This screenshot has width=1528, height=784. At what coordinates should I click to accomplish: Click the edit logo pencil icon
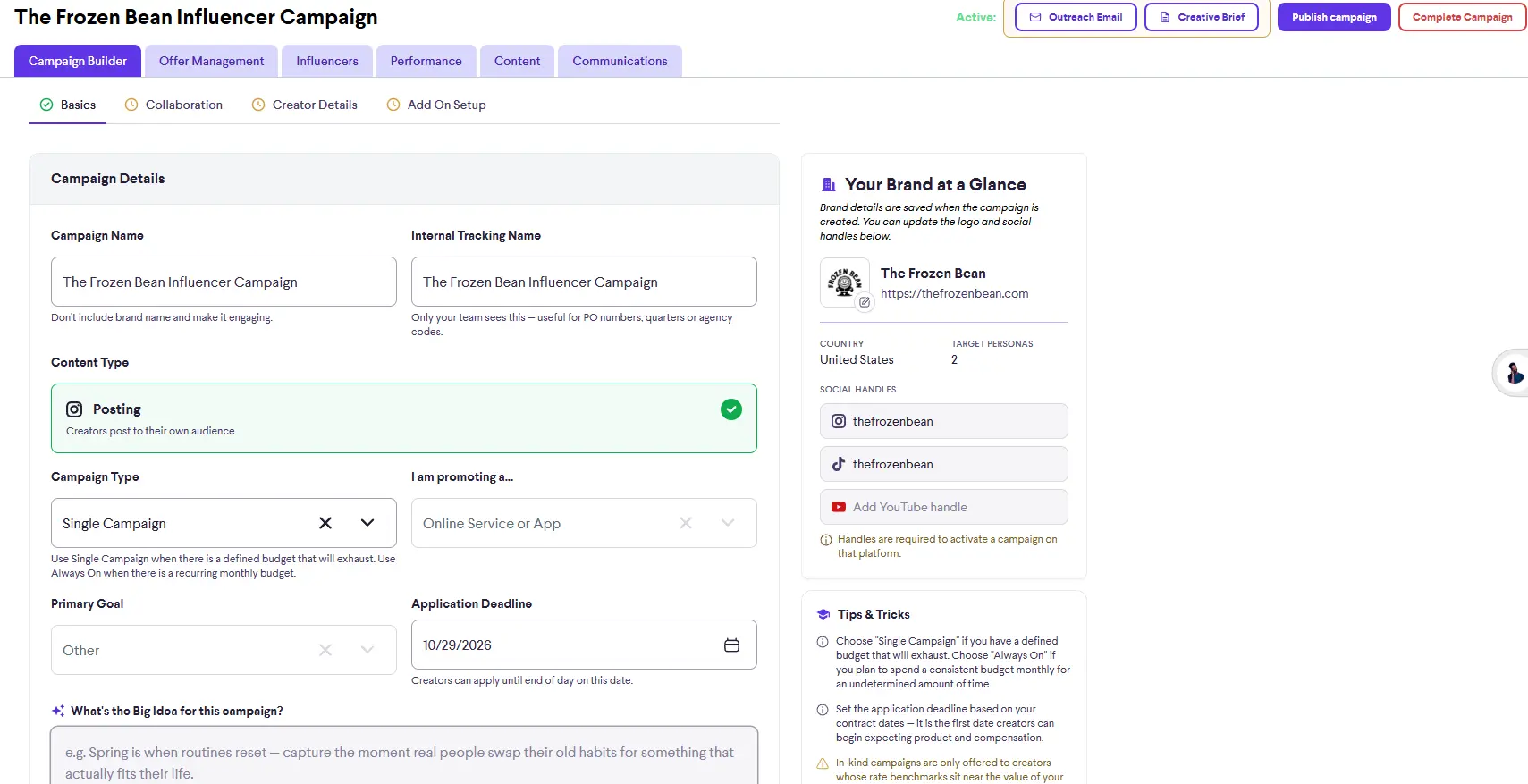(865, 302)
